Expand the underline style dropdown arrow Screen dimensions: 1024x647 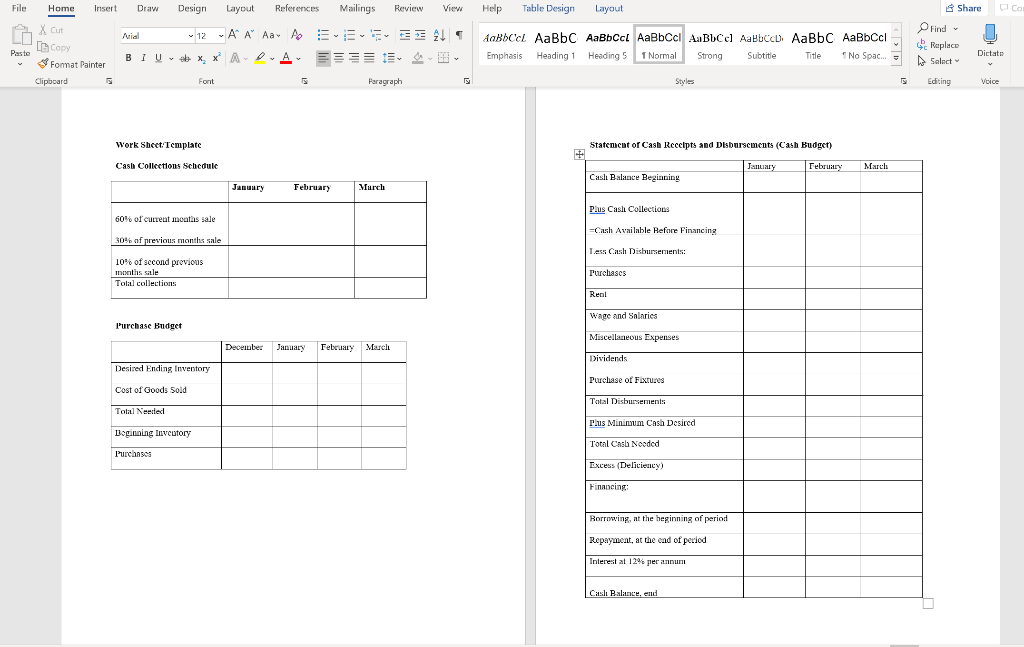coord(171,58)
